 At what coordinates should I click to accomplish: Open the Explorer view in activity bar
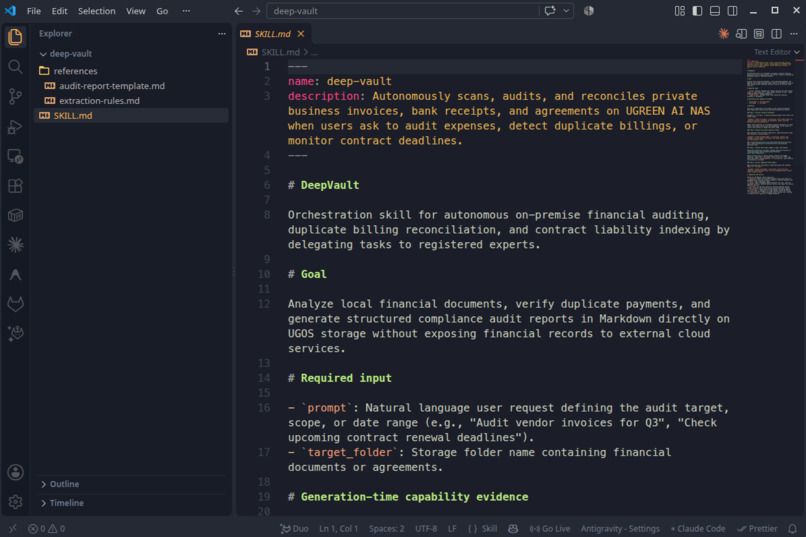pos(15,37)
